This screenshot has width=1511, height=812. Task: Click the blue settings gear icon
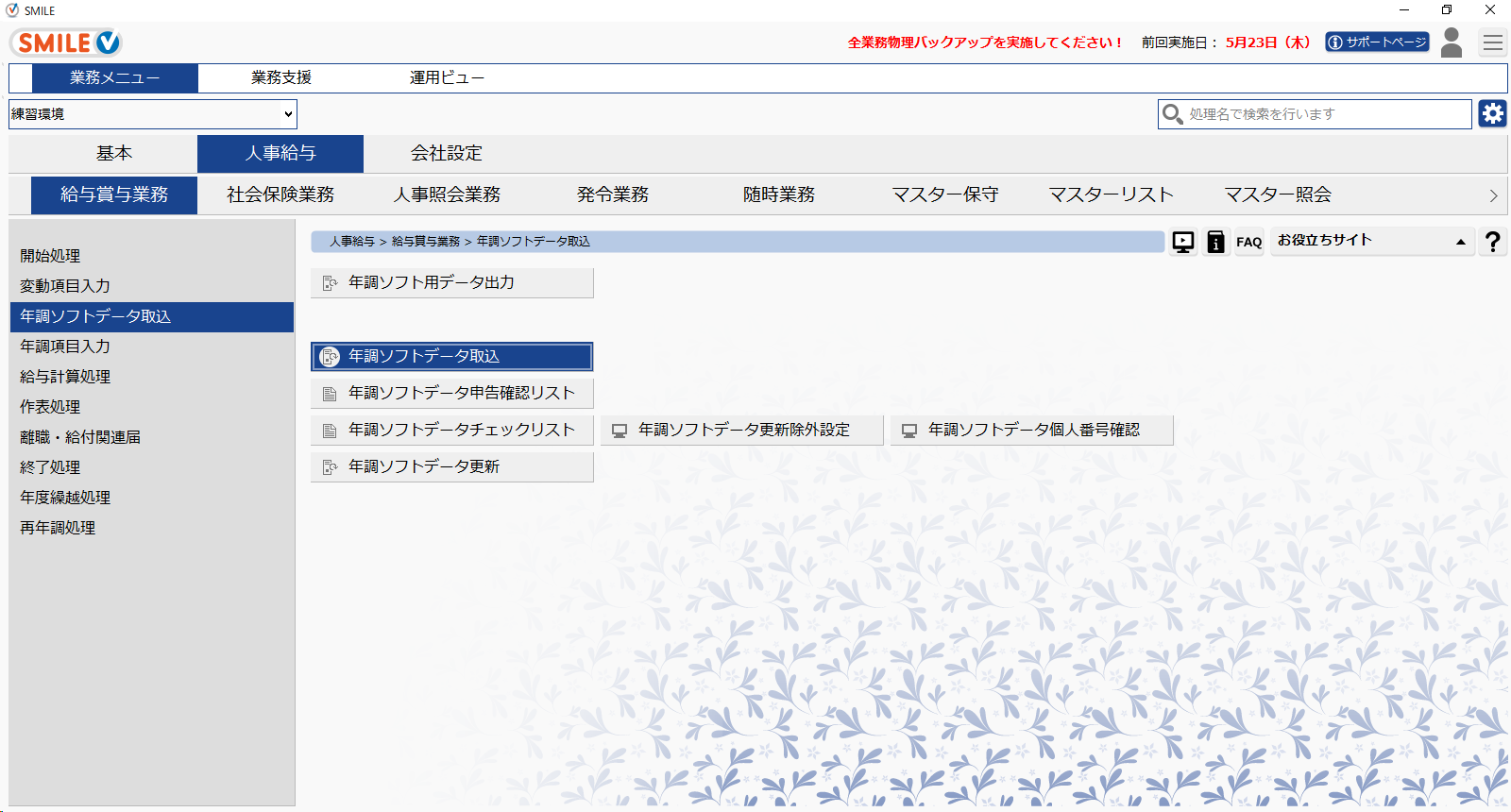[x=1492, y=114]
